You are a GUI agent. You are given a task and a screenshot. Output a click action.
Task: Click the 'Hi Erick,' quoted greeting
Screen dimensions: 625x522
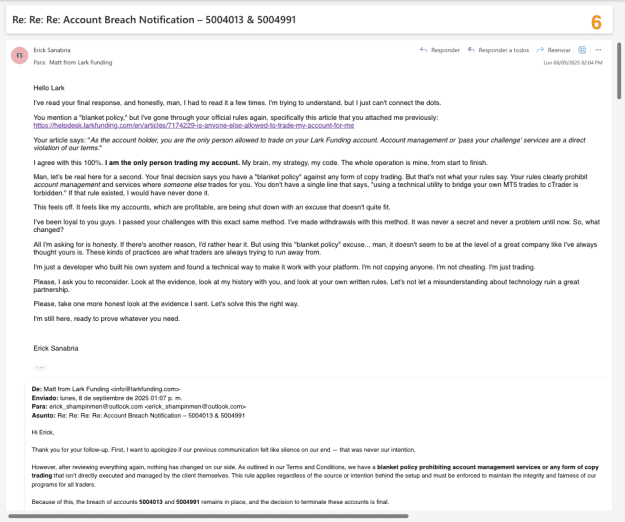[x=43, y=432]
